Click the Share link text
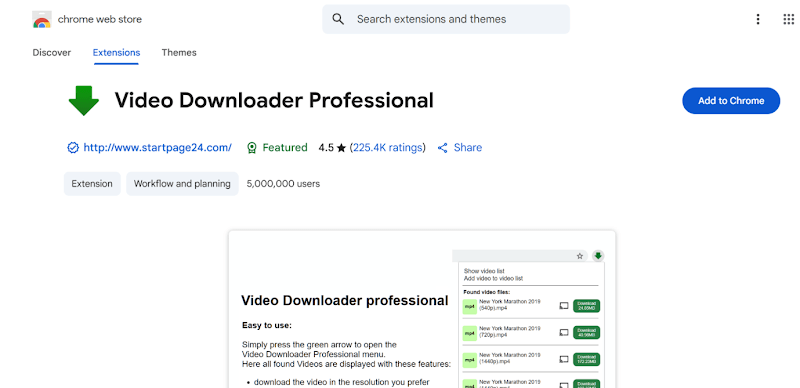Viewport: 800px width, 388px height. click(468, 148)
